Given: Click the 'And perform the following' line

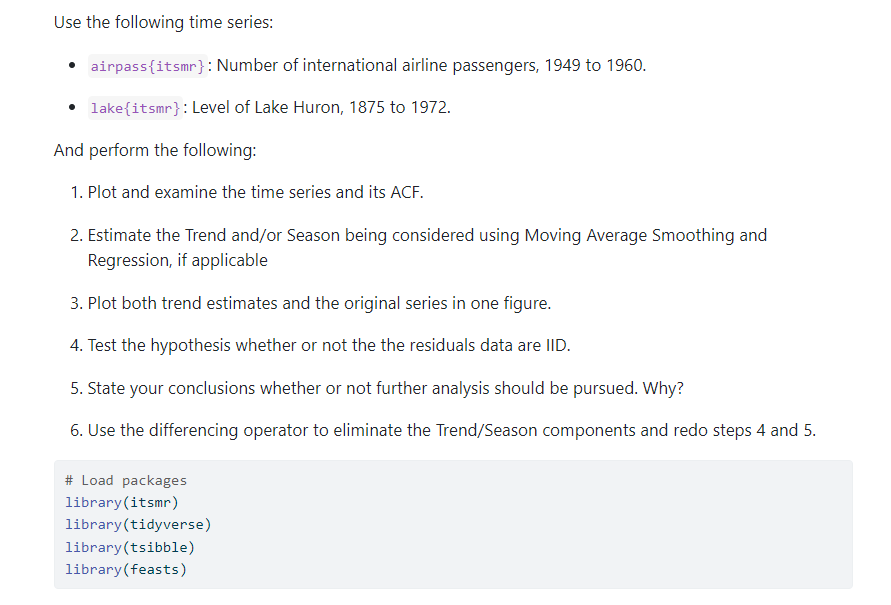Looking at the screenshot, I should 155,150.
